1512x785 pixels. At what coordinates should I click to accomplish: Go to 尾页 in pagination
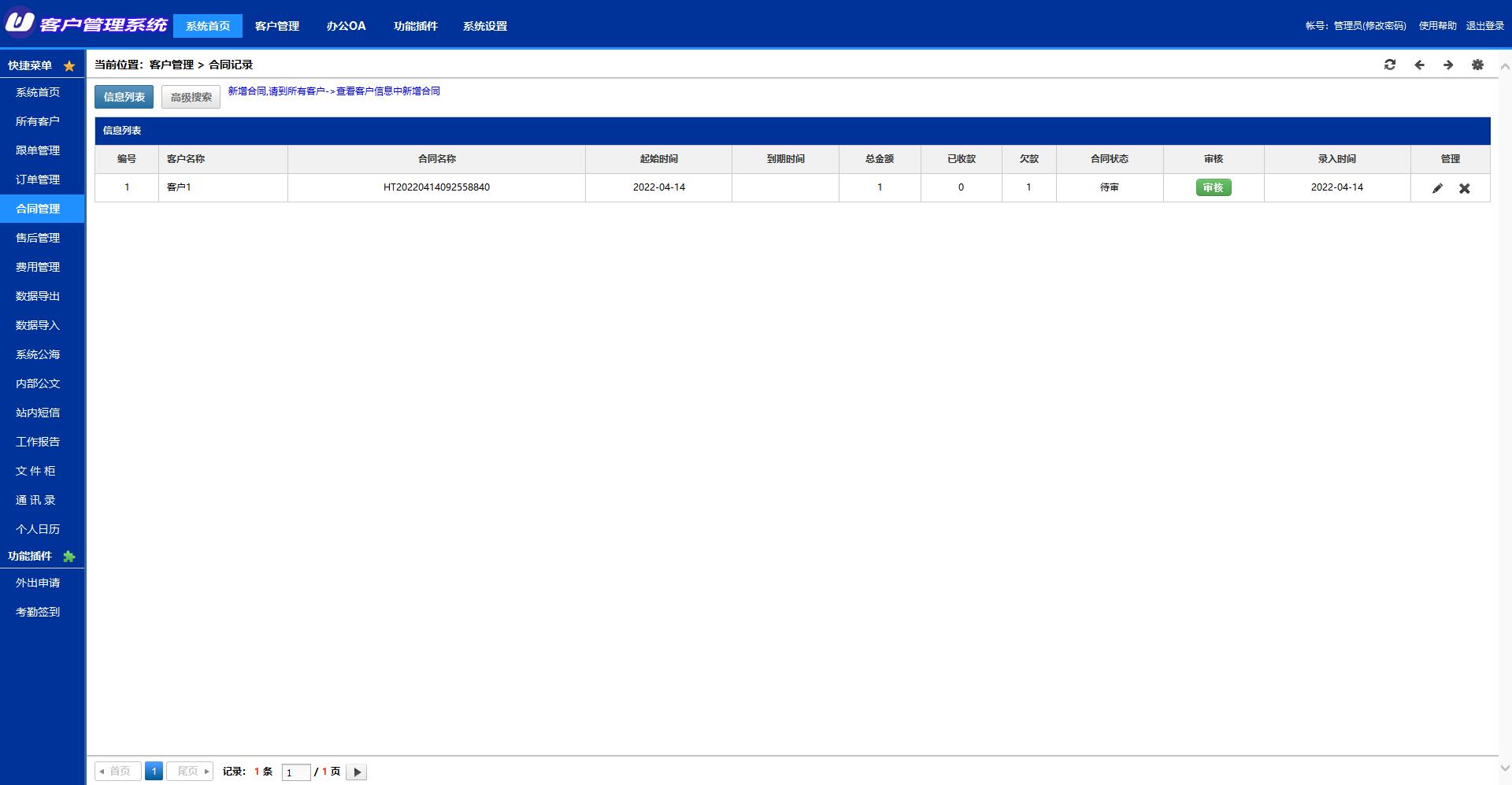point(190,771)
